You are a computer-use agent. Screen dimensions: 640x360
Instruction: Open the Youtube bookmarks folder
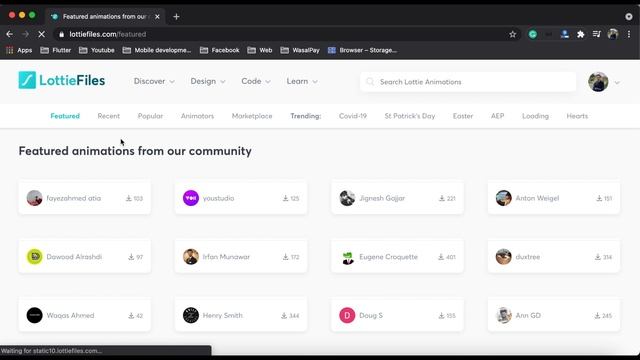point(97,50)
